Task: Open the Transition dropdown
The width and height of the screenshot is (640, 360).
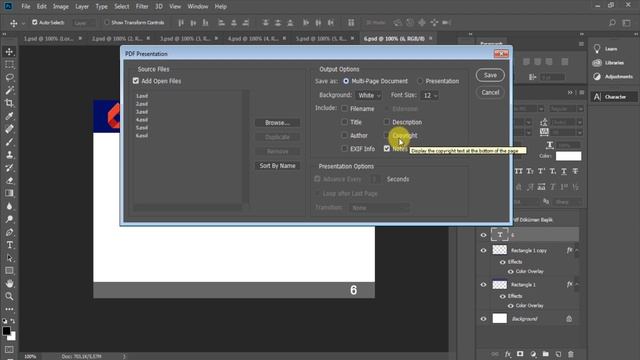Action: (379, 208)
